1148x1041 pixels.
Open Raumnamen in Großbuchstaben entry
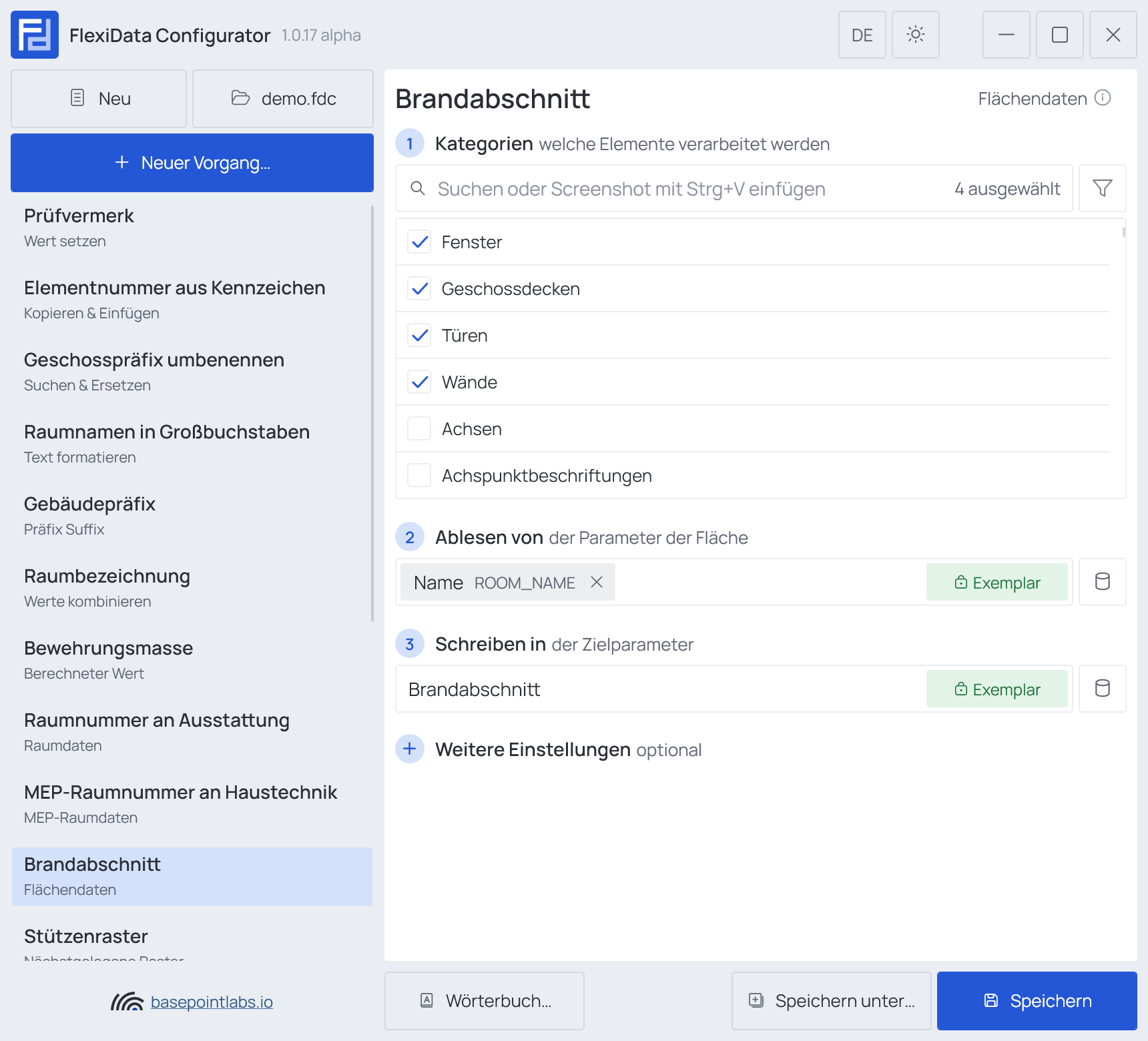pyautogui.click(x=192, y=444)
